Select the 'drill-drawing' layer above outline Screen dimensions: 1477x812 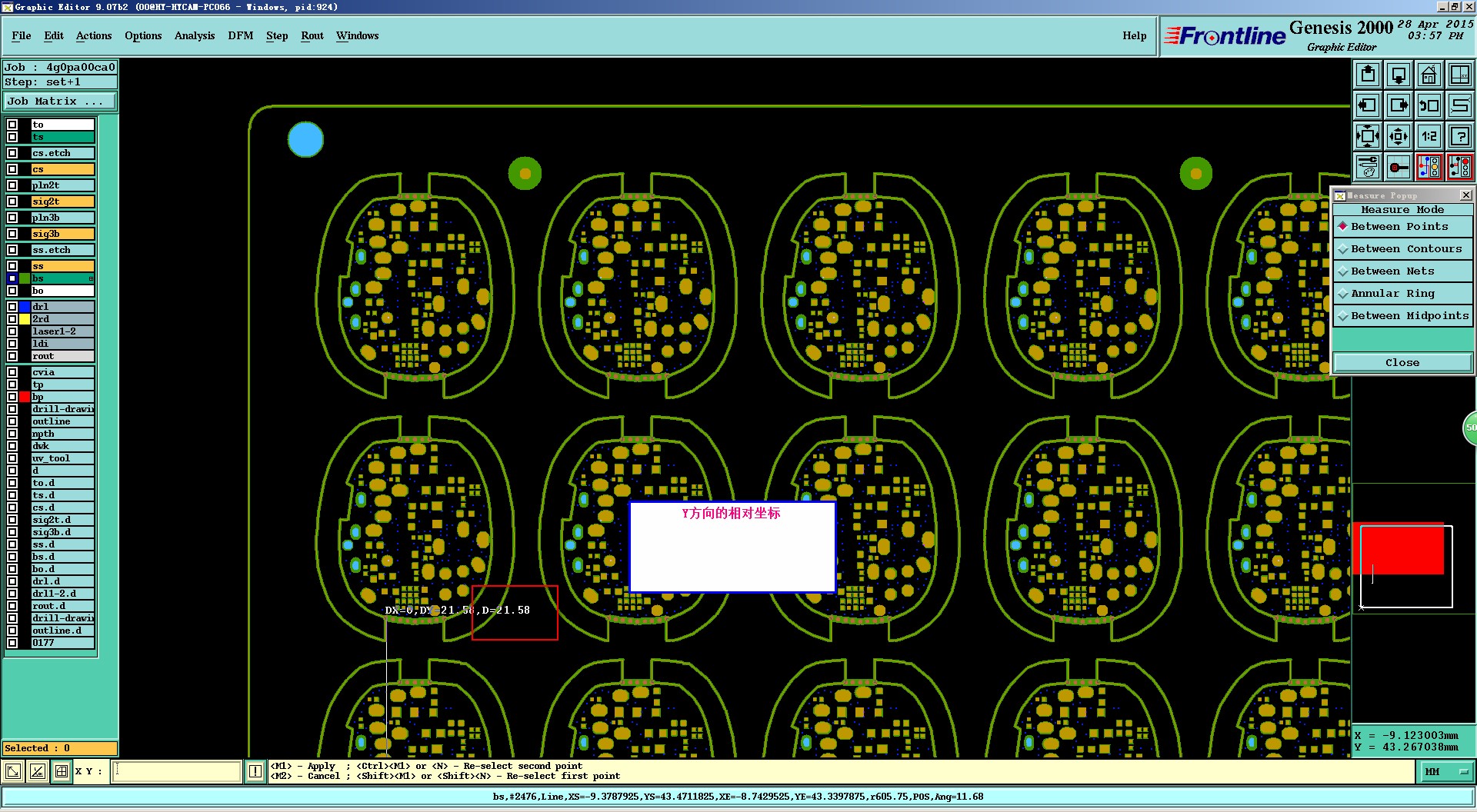62,409
